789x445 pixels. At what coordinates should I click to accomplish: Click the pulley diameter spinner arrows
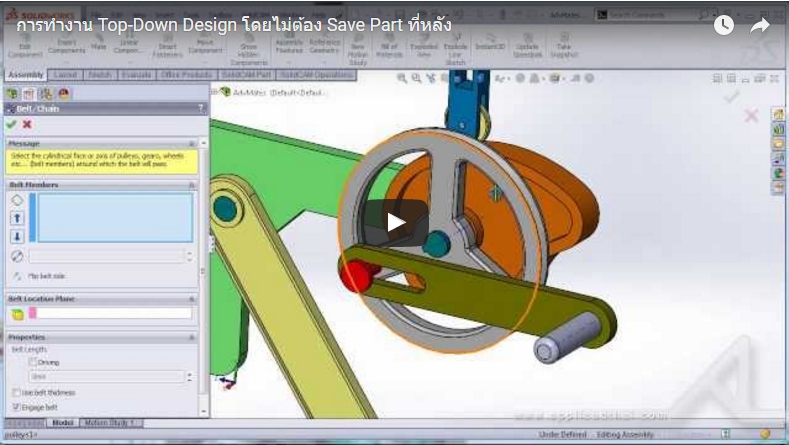coord(189,256)
